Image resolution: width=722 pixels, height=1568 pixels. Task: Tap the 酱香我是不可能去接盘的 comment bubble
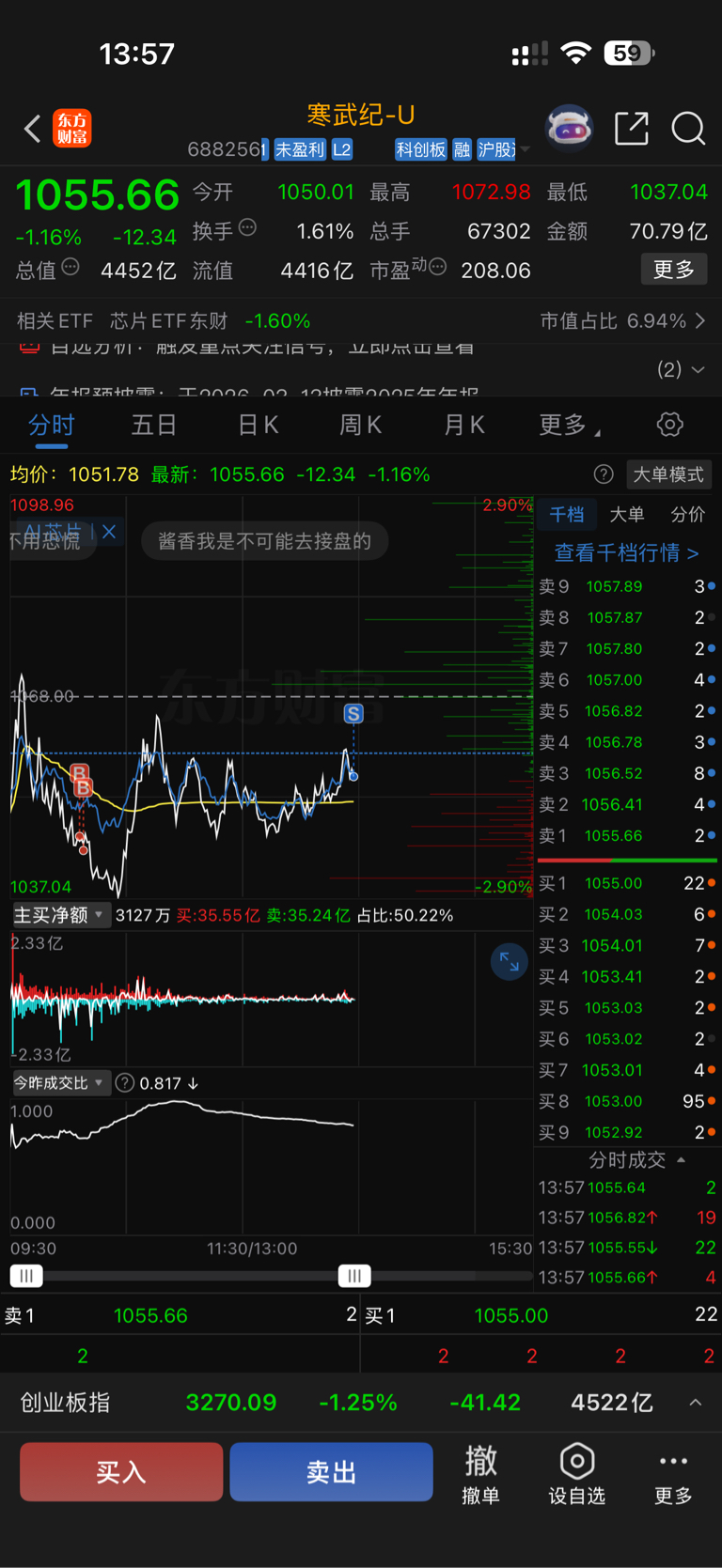tap(265, 541)
